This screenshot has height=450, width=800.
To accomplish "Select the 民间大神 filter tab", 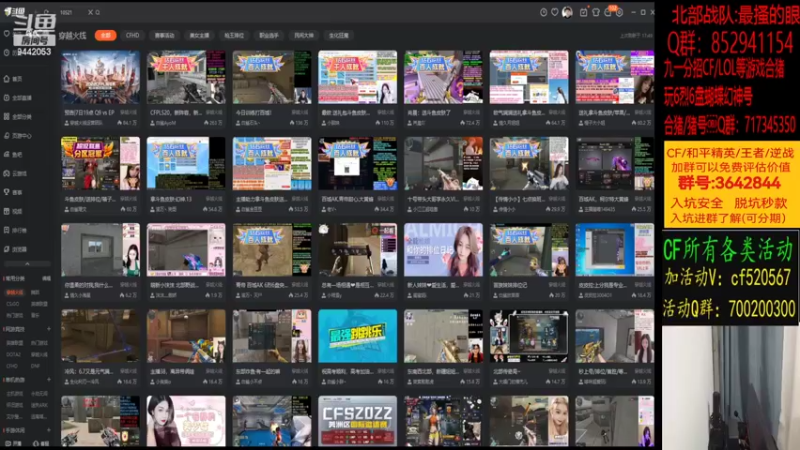I will pos(304,35).
